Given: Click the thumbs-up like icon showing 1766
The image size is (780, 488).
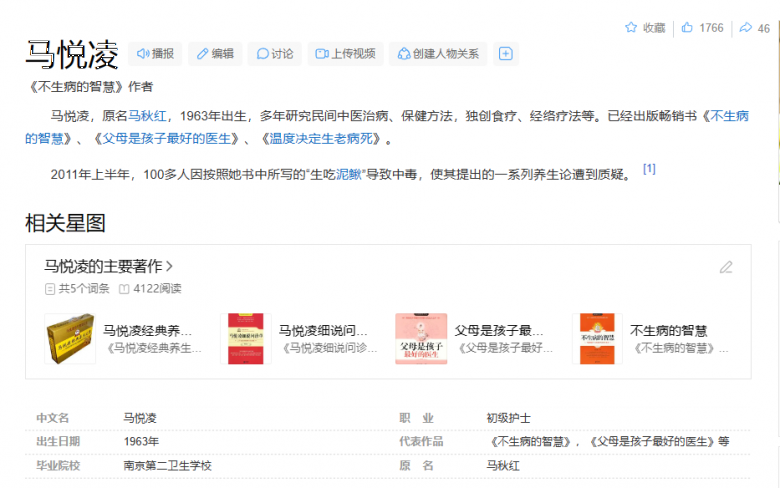Looking at the screenshot, I should click(687, 28).
